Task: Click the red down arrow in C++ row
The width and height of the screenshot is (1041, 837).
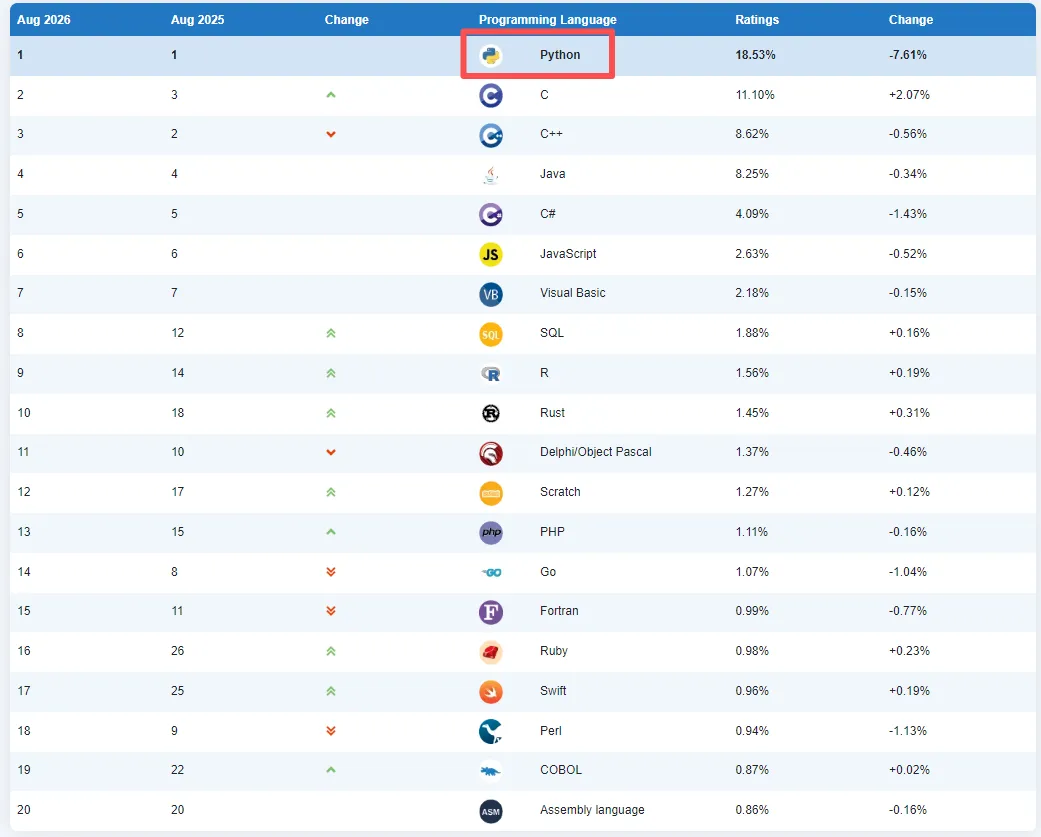Action: tap(331, 134)
